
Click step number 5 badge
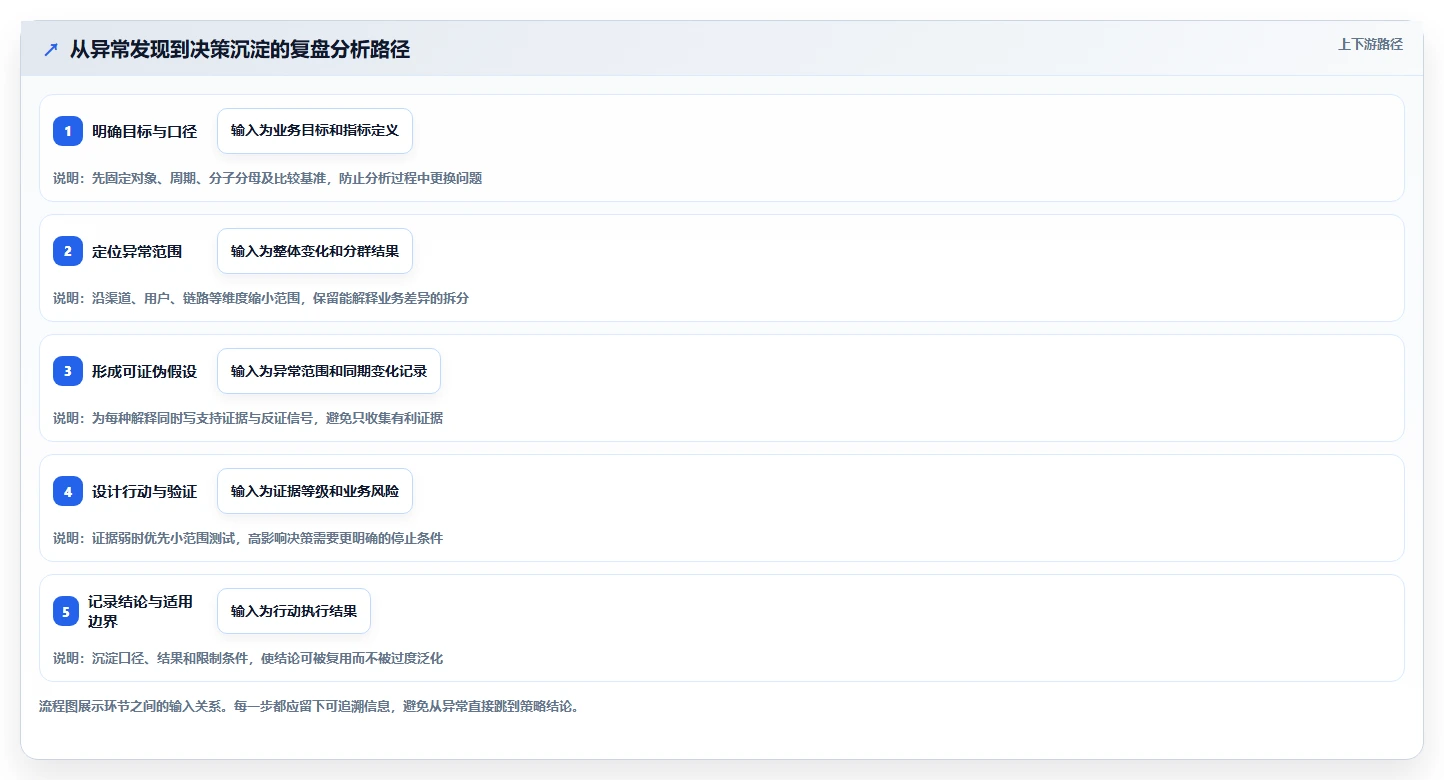[66, 611]
